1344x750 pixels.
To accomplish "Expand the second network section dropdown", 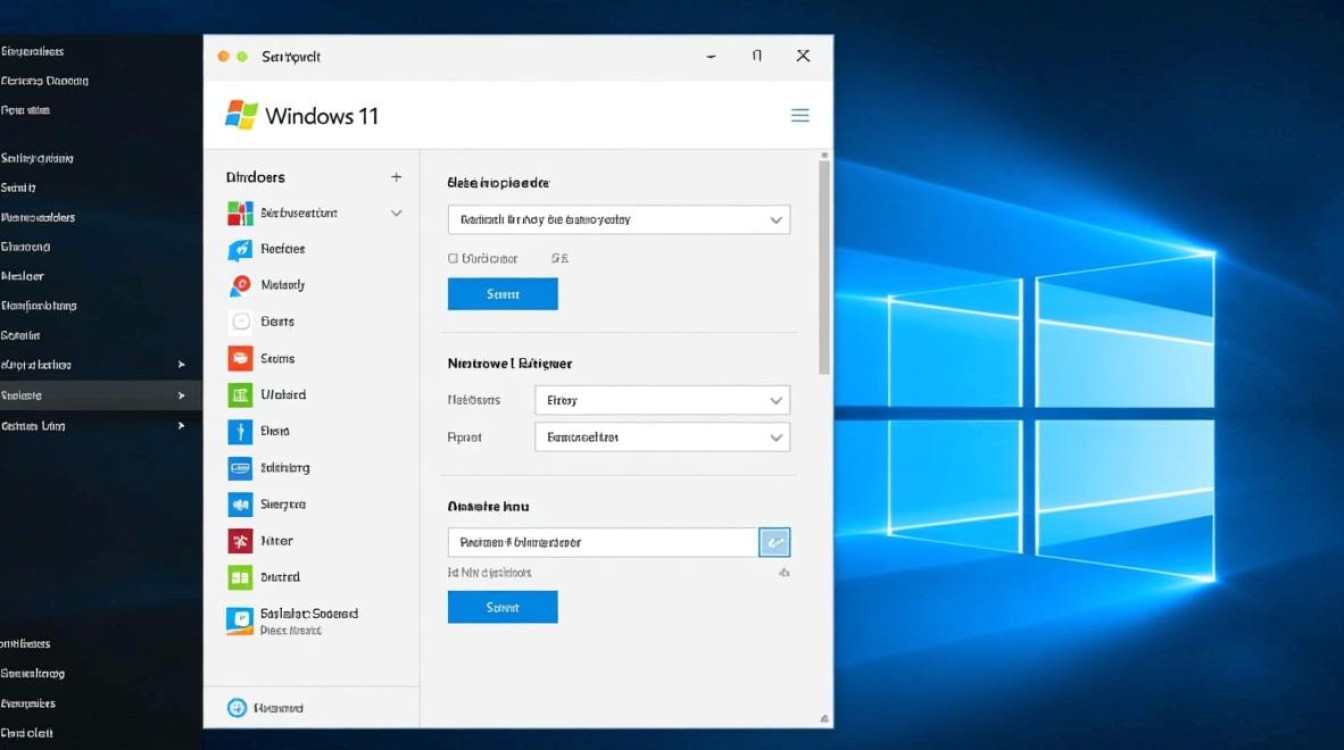I will [x=662, y=437].
